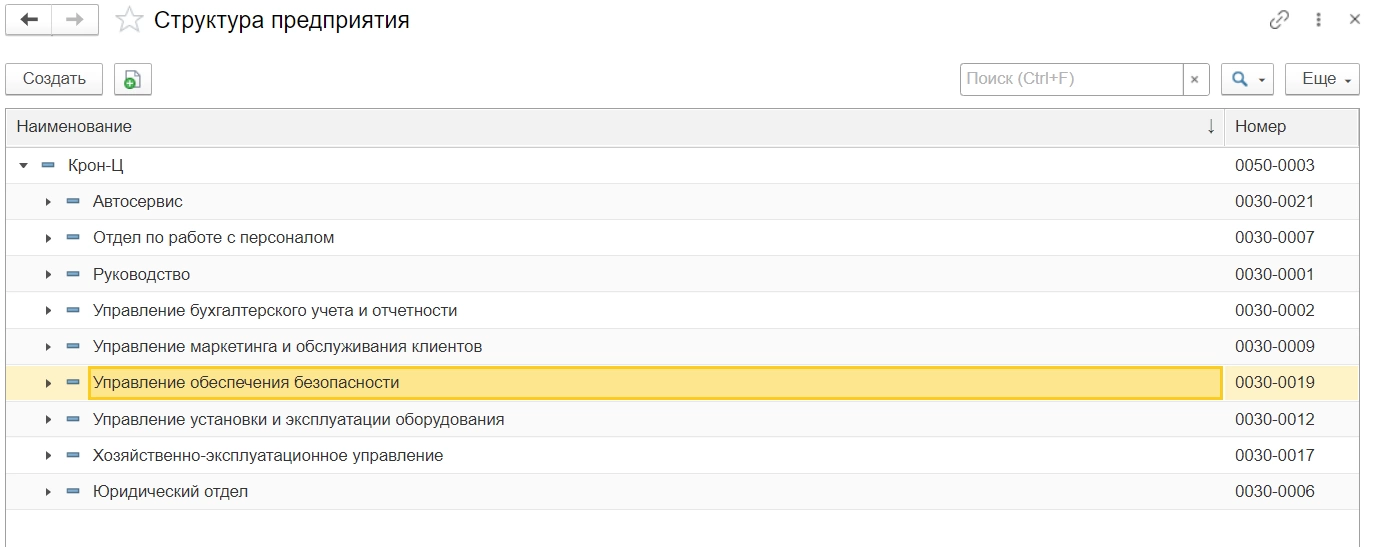Screen dimensions: 1377x547
Task: Focus the Поиск (Ctrl+F) search field
Action: point(1070,79)
